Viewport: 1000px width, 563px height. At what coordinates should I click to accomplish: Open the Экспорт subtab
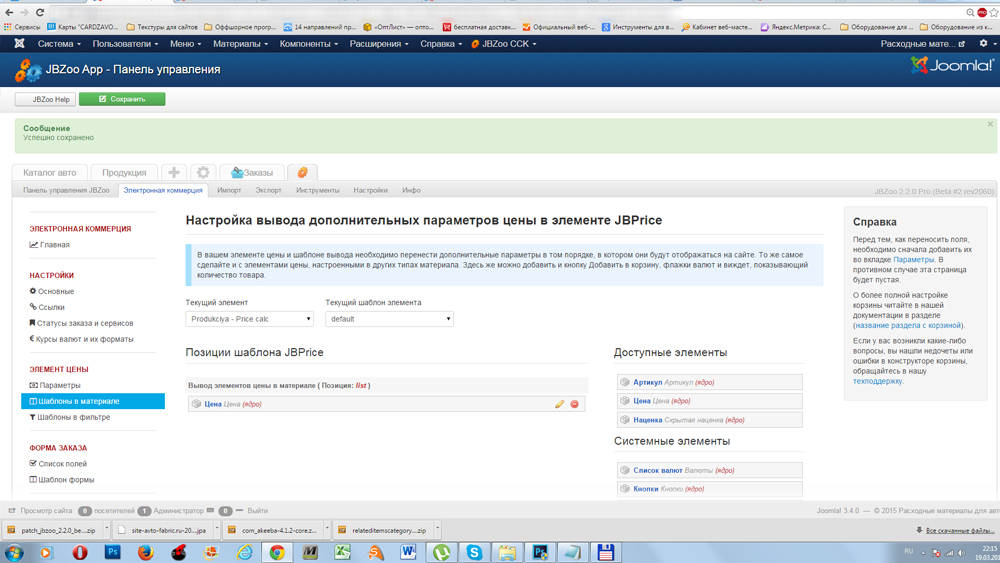(x=268, y=190)
